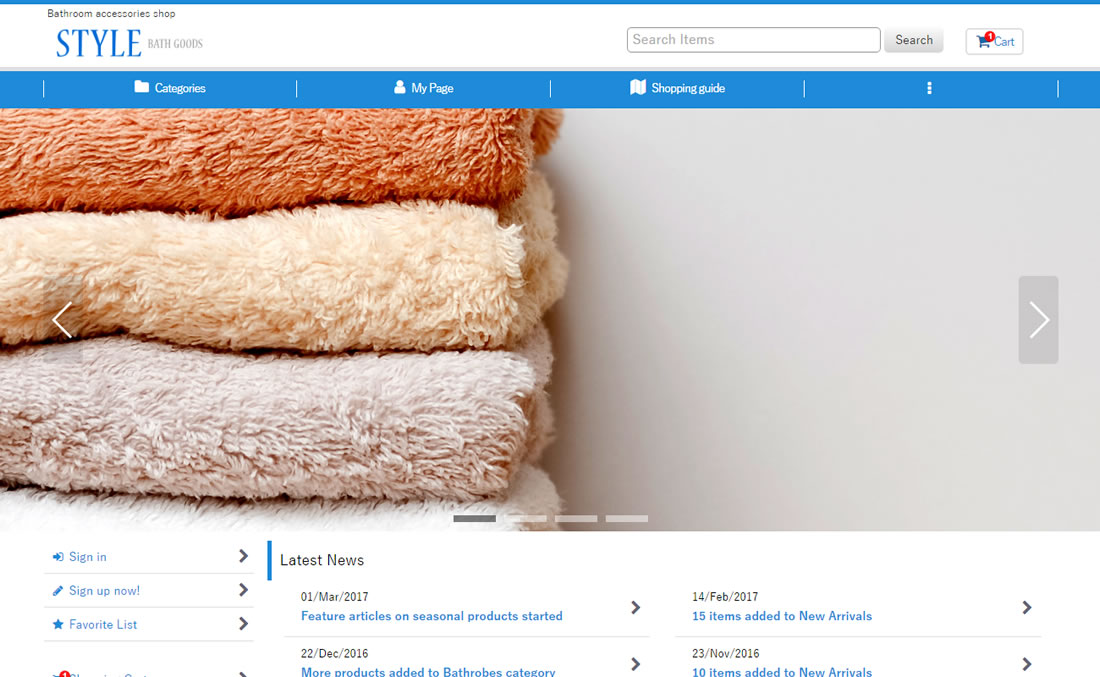Open the Shopping guide menu
The image size is (1100, 677).
(677, 88)
